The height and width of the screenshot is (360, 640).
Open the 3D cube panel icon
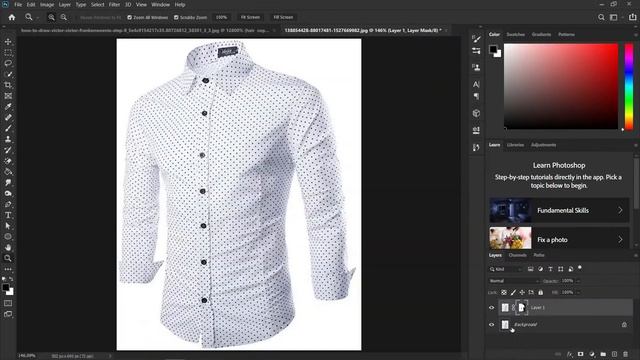click(x=476, y=113)
